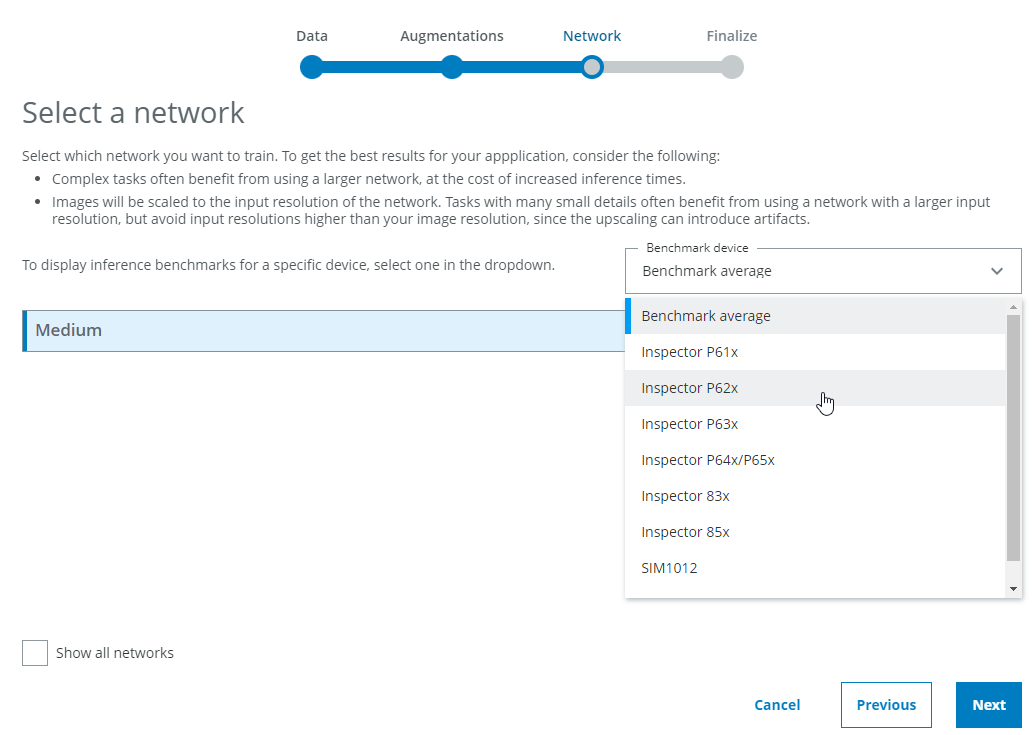The width and height of the screenshot is (1032, 735).
Task: Choose Inspector P64x/P65x device
Action: click(708, 460)
